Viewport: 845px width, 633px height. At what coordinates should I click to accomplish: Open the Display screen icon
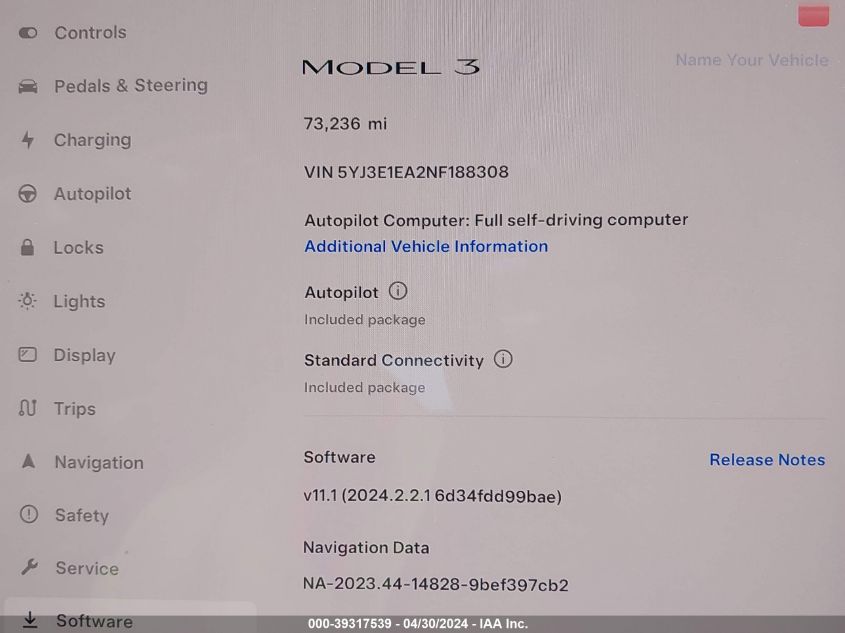(27, 354)
